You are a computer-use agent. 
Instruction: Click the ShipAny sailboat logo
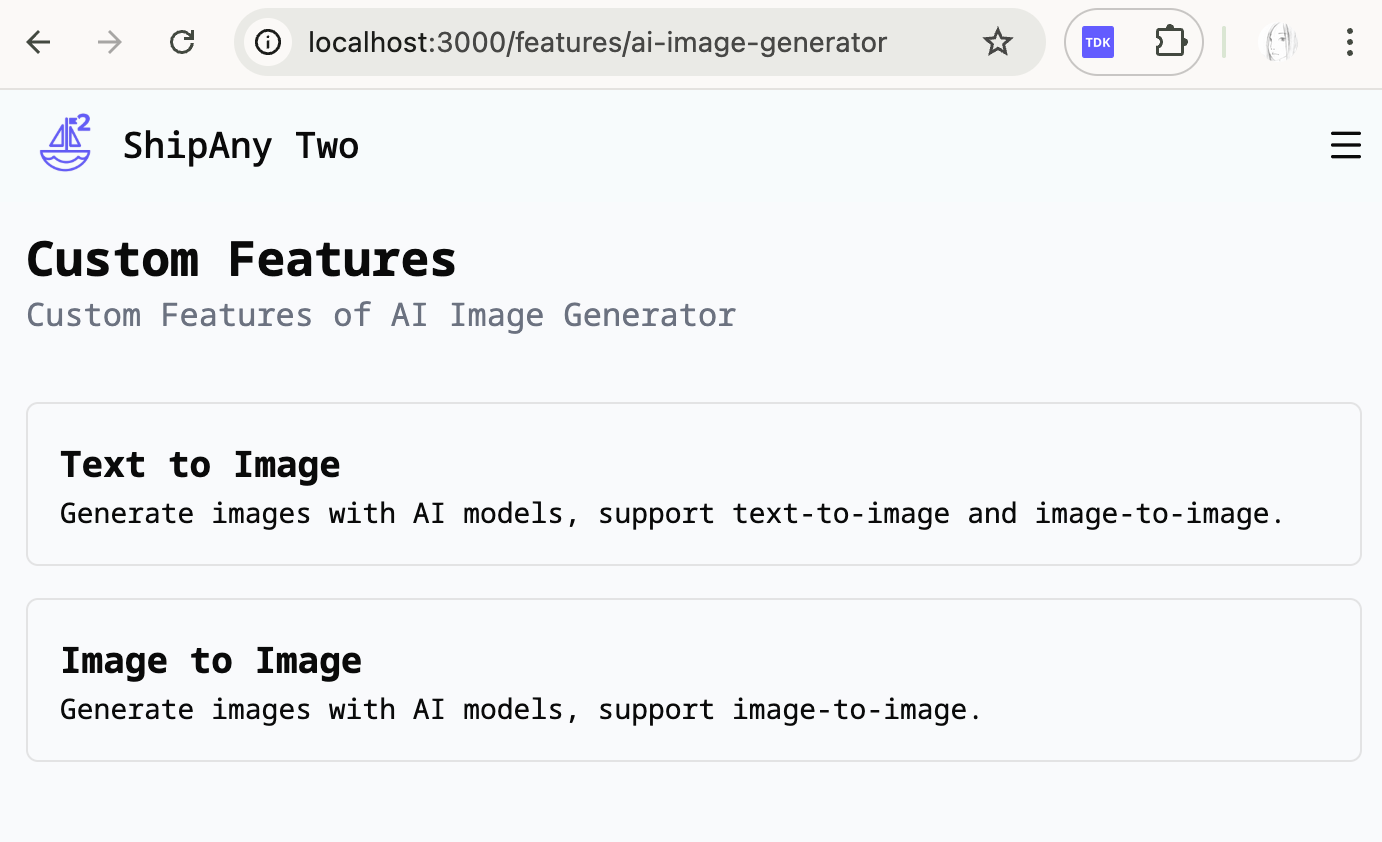click(x=65, y=144)
